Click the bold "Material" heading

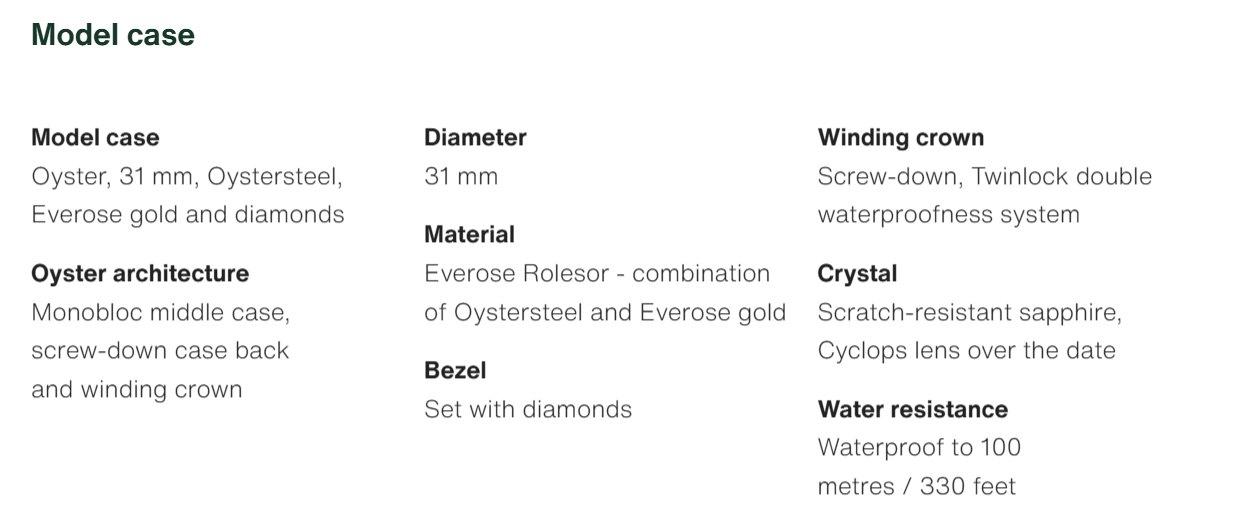(x=469, y=235)
